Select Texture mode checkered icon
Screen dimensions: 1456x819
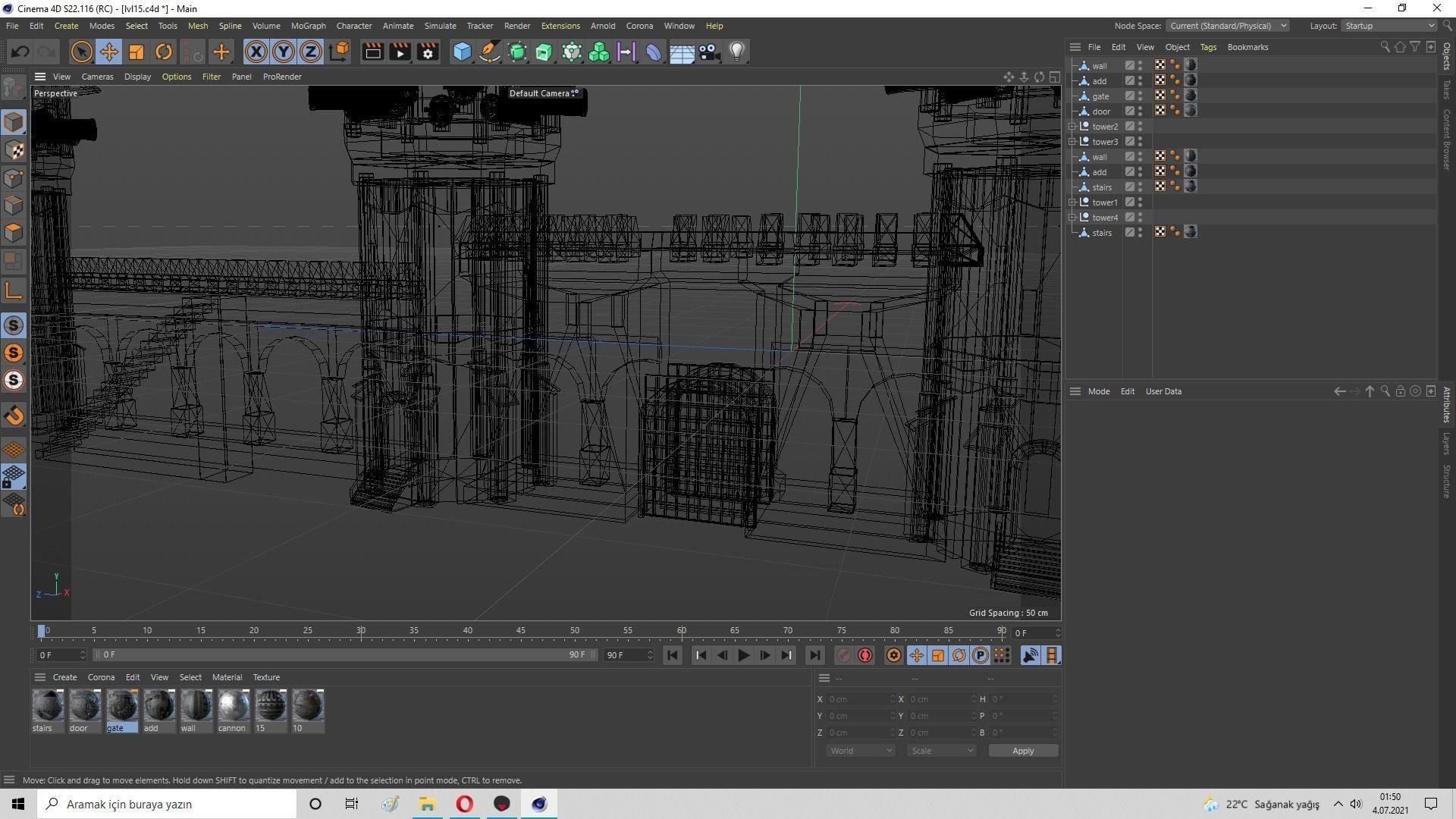click(14, 150)
